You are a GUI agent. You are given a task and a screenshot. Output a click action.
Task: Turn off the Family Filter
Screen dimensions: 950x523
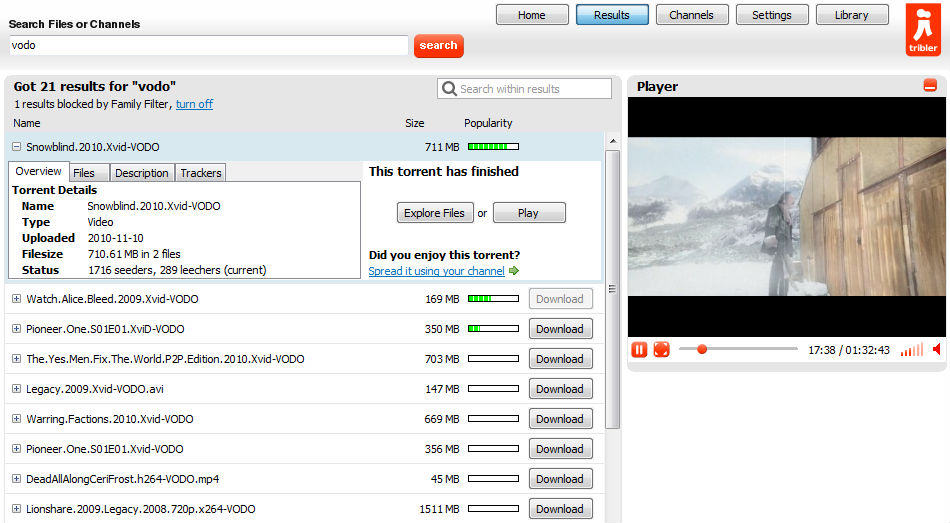pyautogui.click(x=194, y=104)
